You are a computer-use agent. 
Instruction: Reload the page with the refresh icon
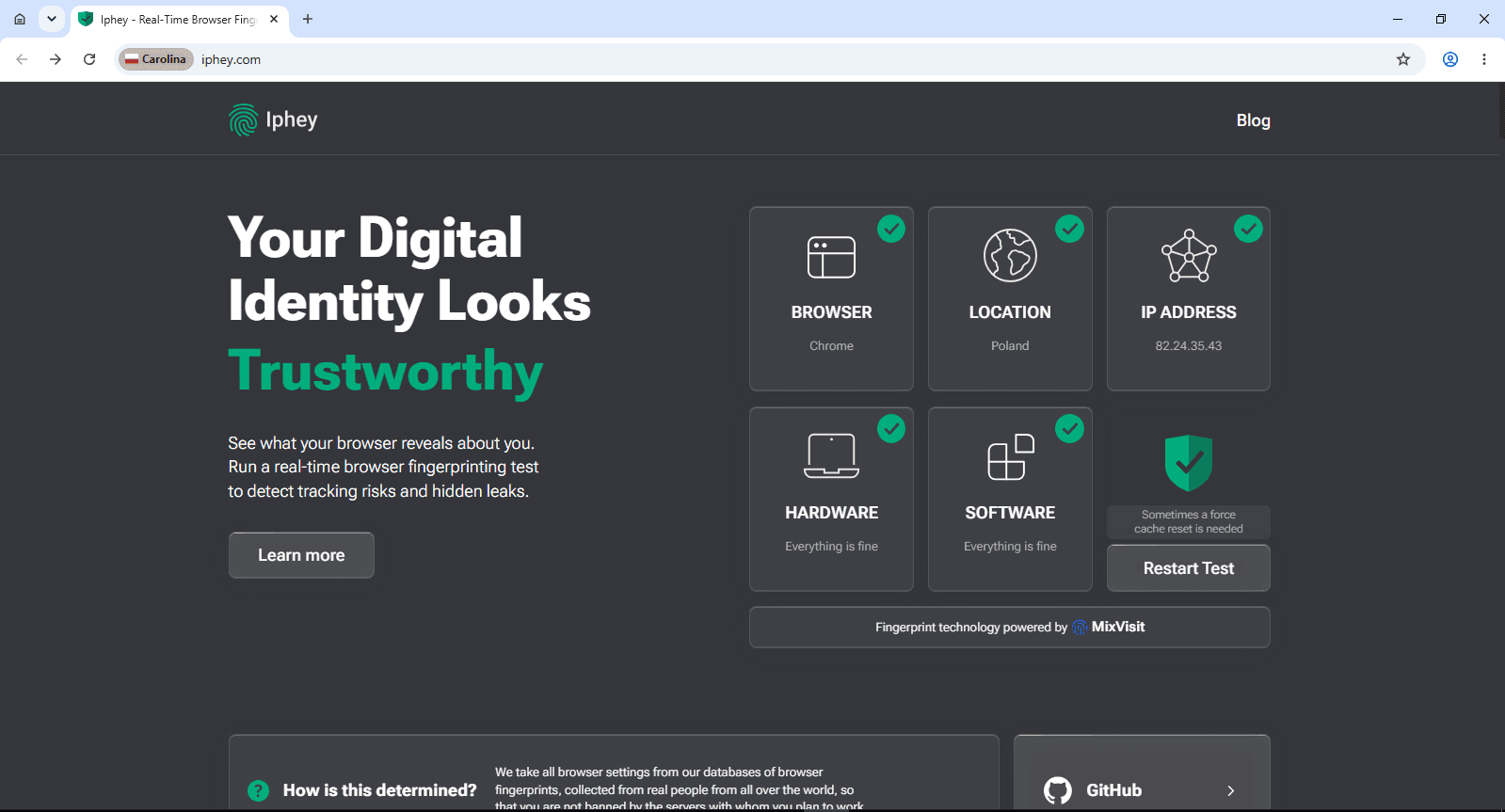click(x=89, y=59)
